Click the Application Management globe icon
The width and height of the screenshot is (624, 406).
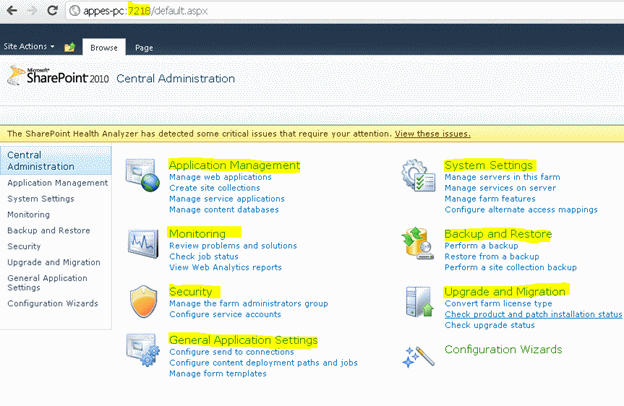tap(142, 175)
